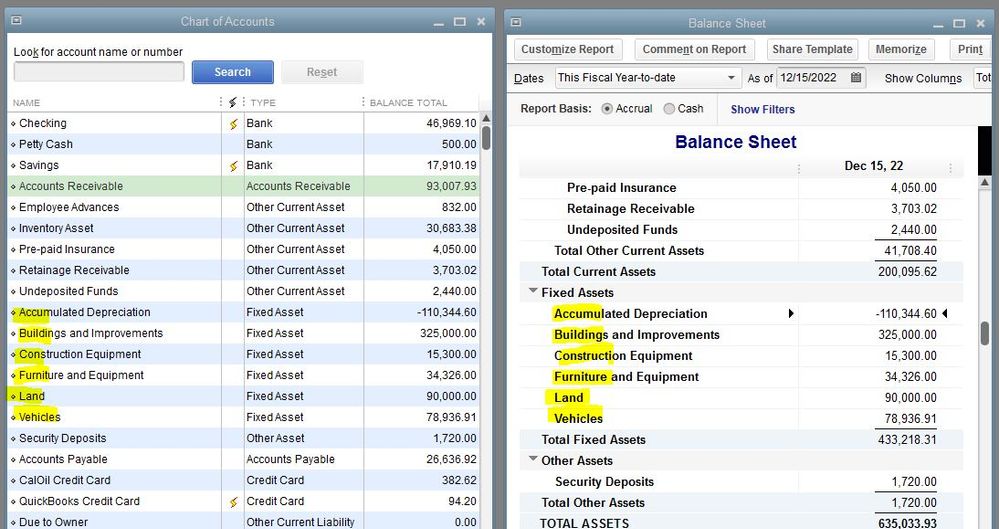Select the Due to Owner account
This screenshot has height=529, width=999.
coord(243,522)
